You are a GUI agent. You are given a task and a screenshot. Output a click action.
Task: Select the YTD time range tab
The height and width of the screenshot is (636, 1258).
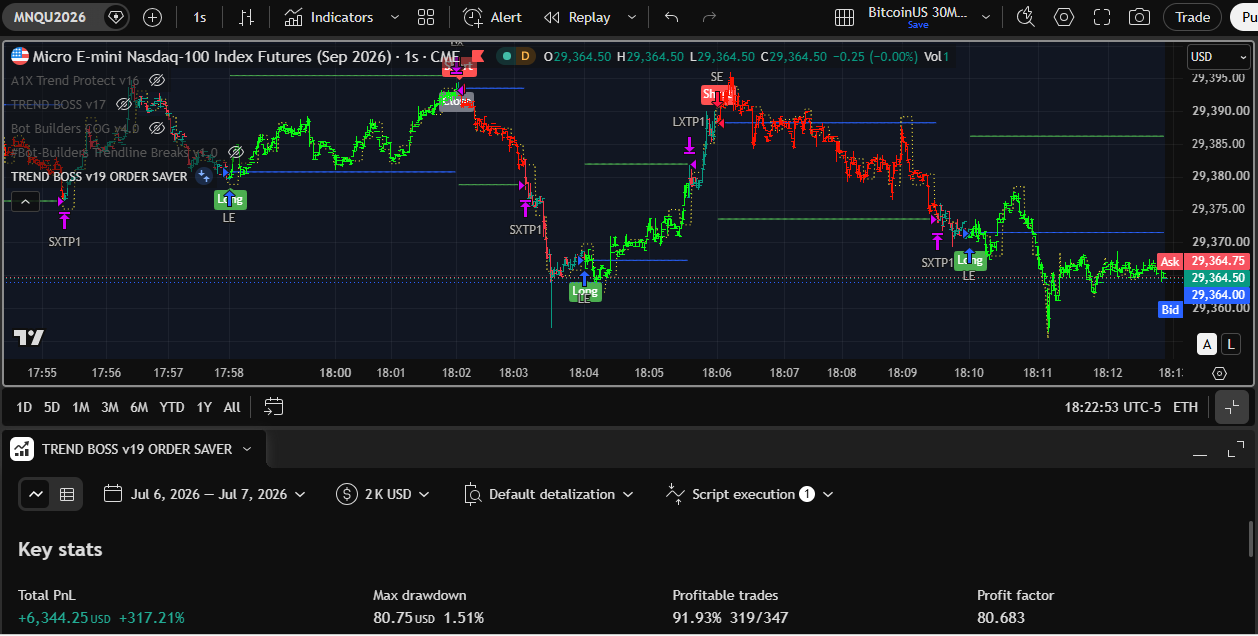point(172,407)
